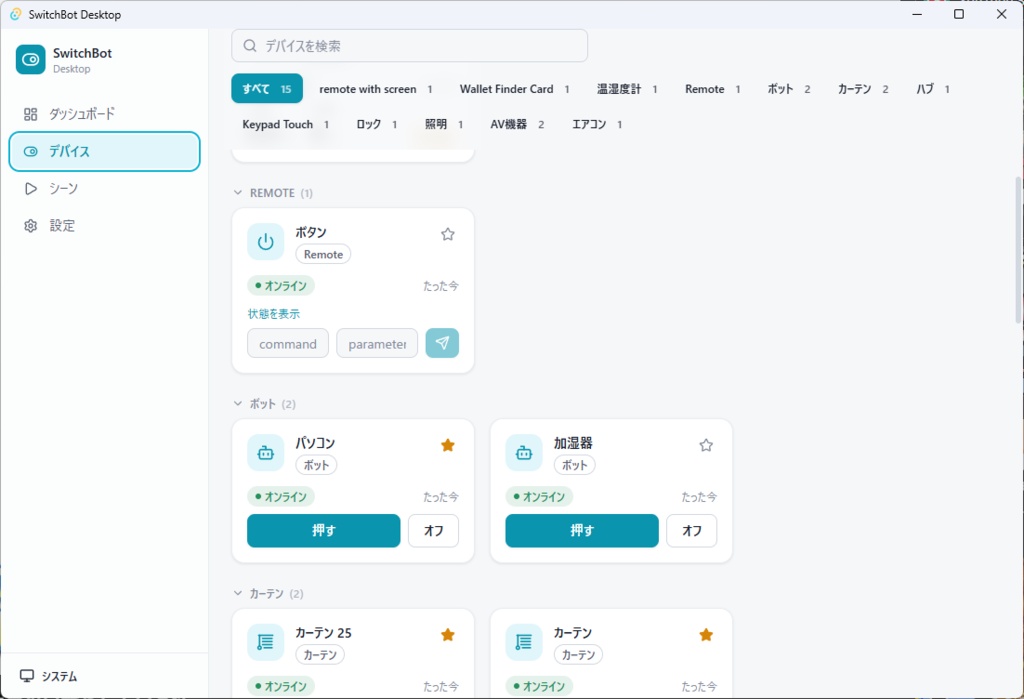This screenshot has height=699, width=1024.
Task: Click オンライン status on ボタン card
Action: coord(281,285)
